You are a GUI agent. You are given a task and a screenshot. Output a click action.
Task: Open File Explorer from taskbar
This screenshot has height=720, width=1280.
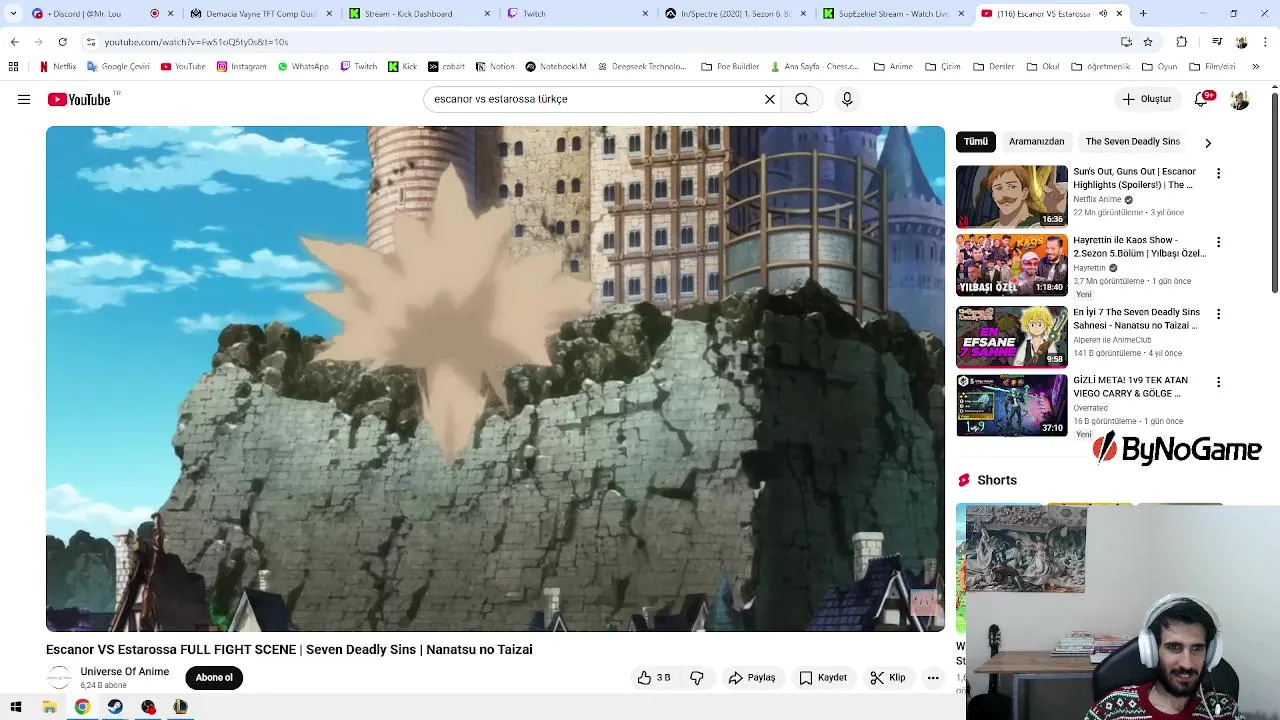49,707
